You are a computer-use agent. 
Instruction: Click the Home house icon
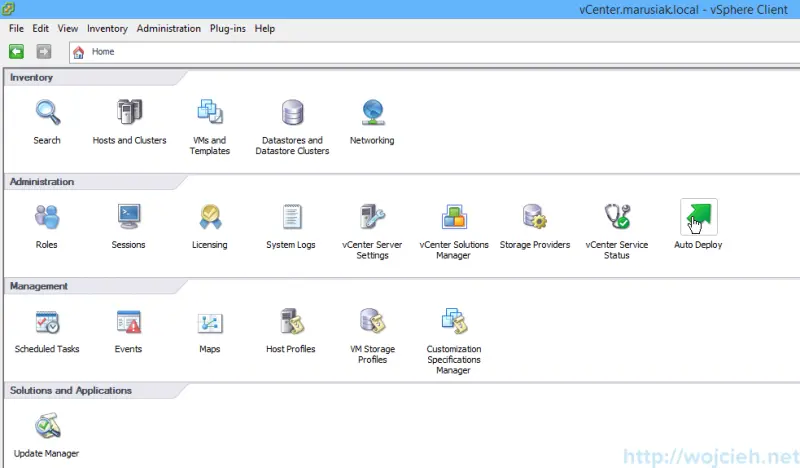[79, 52]
